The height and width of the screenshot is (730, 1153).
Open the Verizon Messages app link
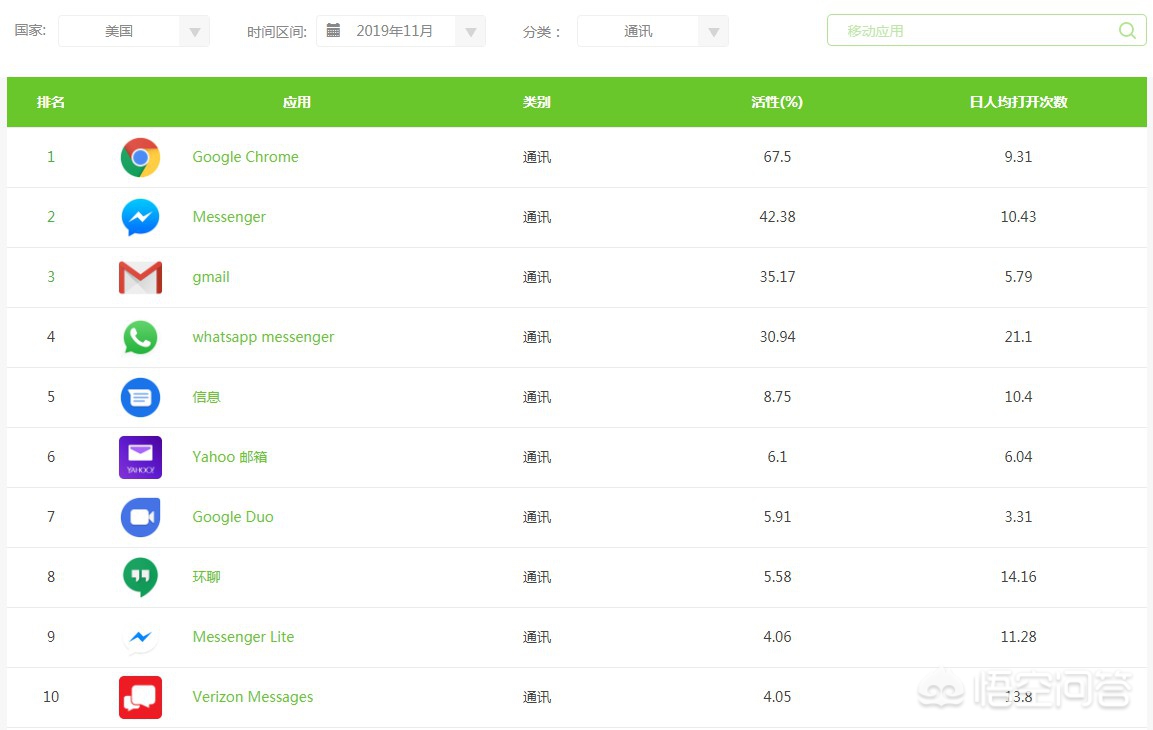click(x=253, y=697)
